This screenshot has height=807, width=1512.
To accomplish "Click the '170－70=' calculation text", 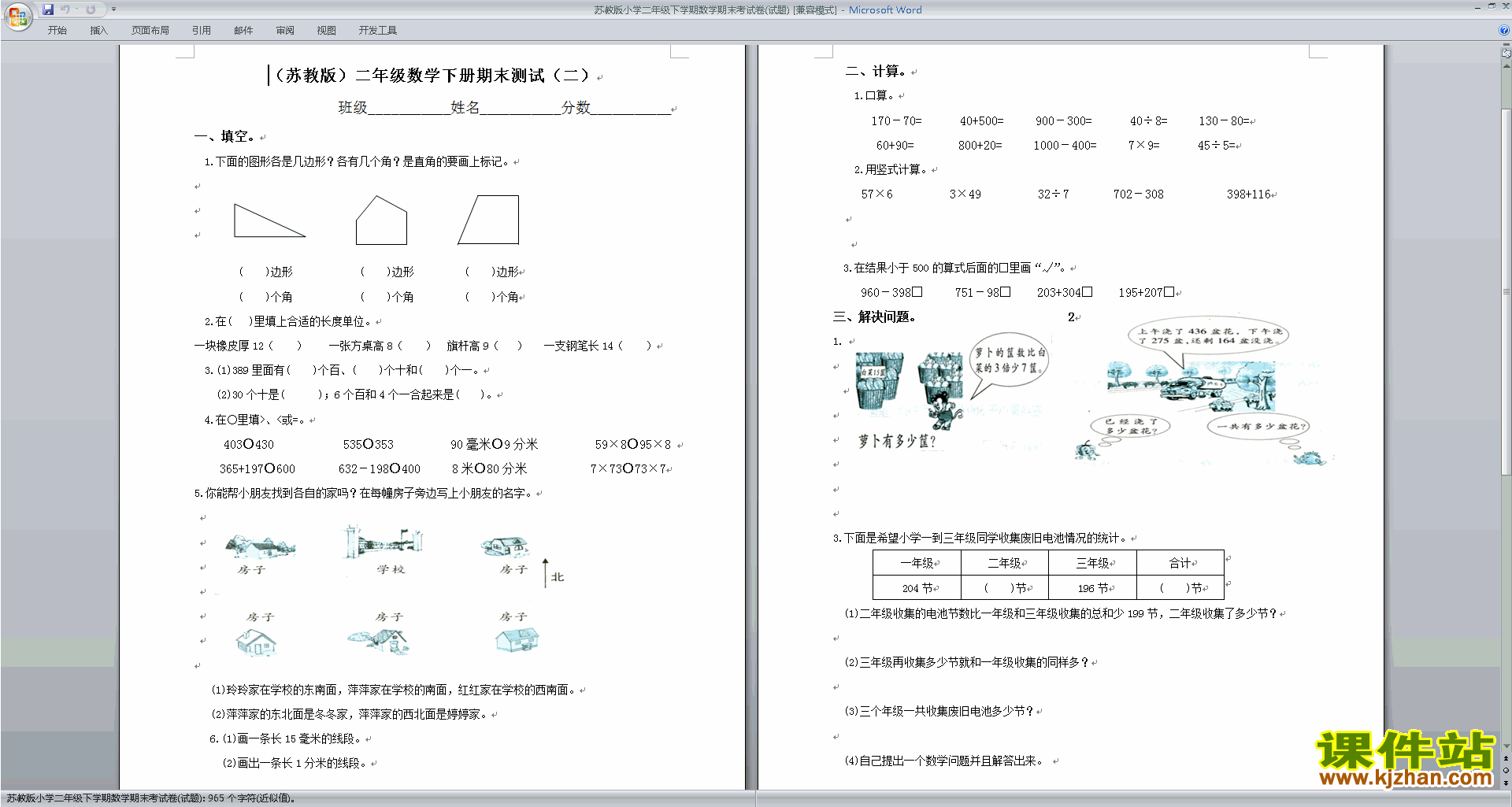I will [x=896, y=121].
